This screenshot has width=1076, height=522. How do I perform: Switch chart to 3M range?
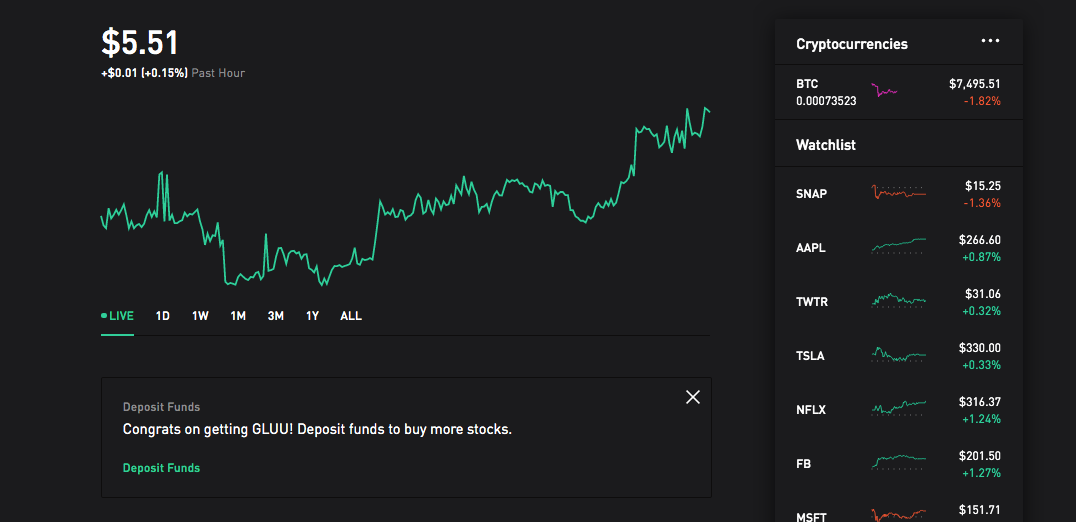coord(276,316)
